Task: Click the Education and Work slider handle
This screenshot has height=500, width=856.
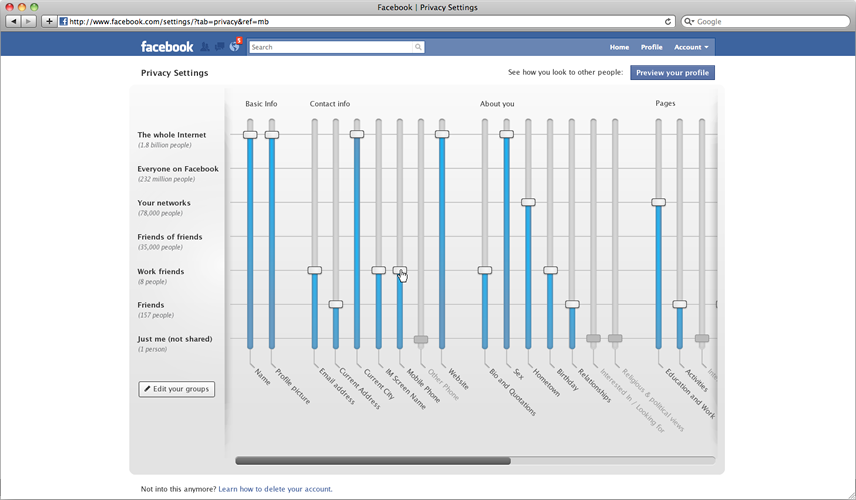Action: [658, 202]
